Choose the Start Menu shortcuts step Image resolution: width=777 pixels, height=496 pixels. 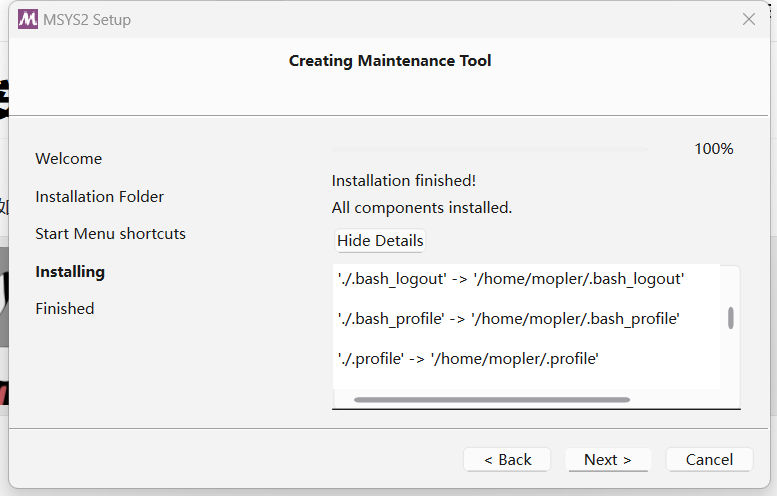111,234
